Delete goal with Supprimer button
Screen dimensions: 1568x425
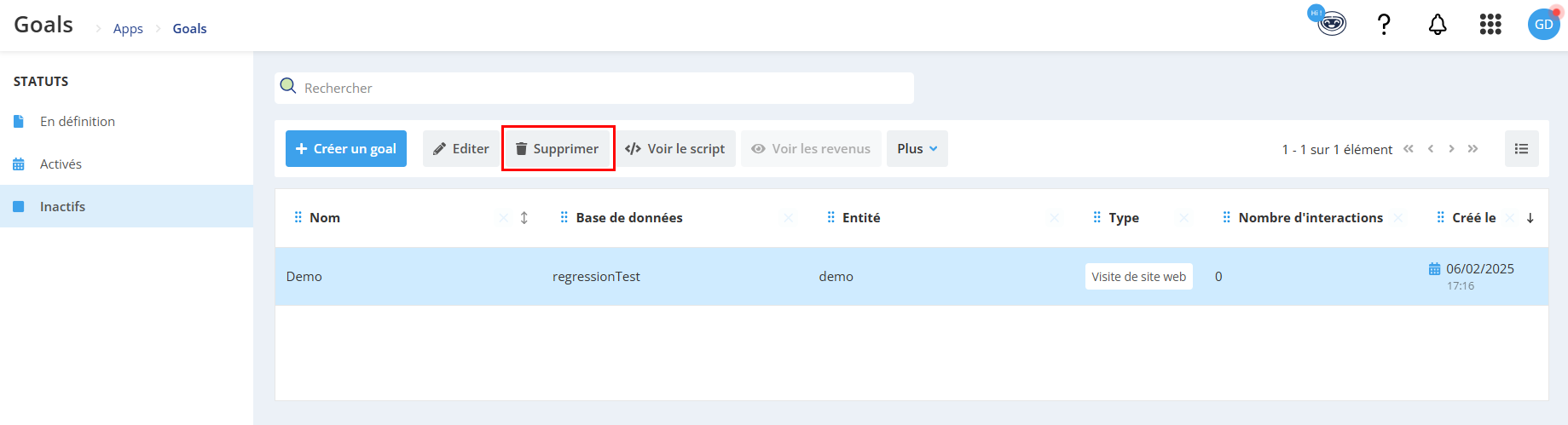(558, 149)
